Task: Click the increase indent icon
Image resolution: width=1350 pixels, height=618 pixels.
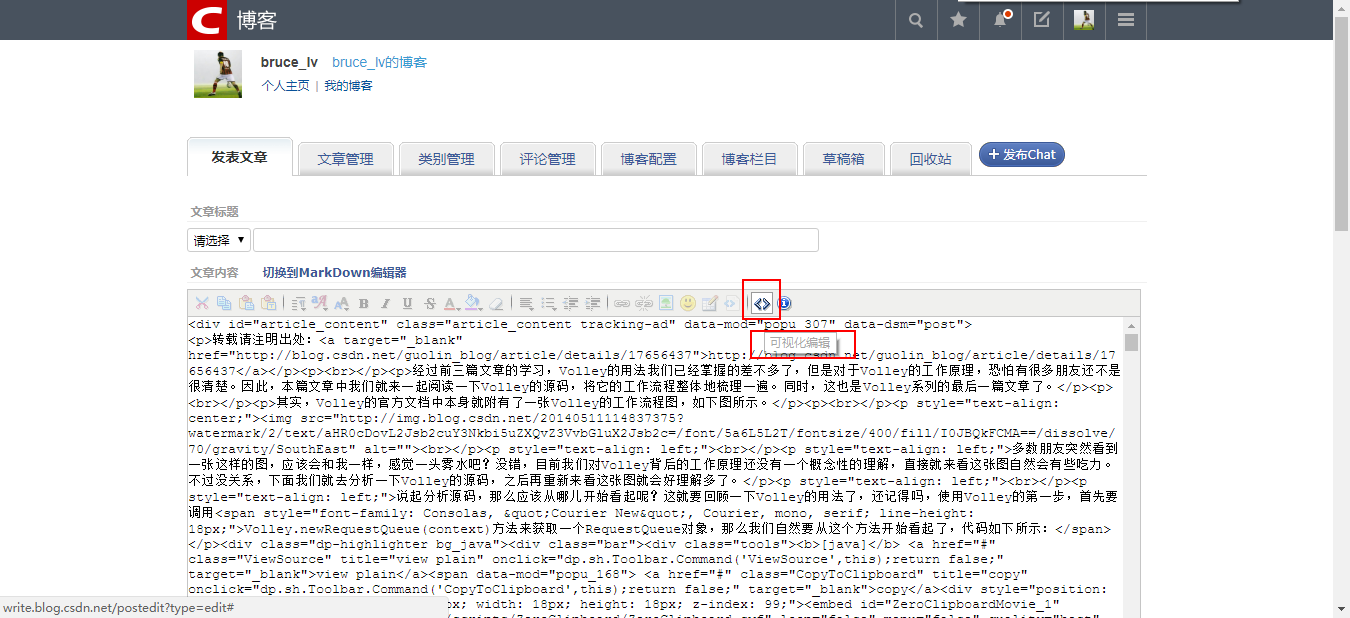Action: coord(593,303)
